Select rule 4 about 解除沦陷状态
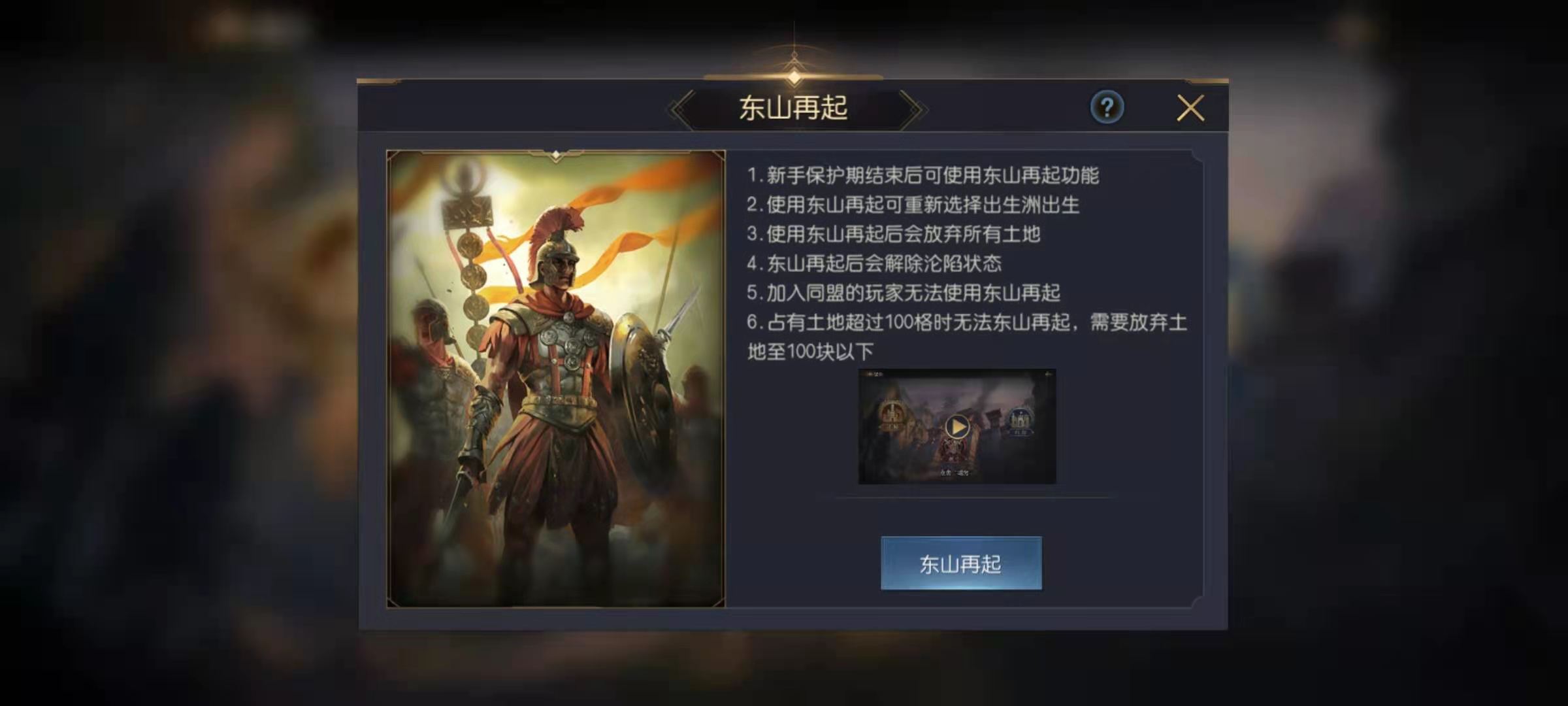 [874, 263]
